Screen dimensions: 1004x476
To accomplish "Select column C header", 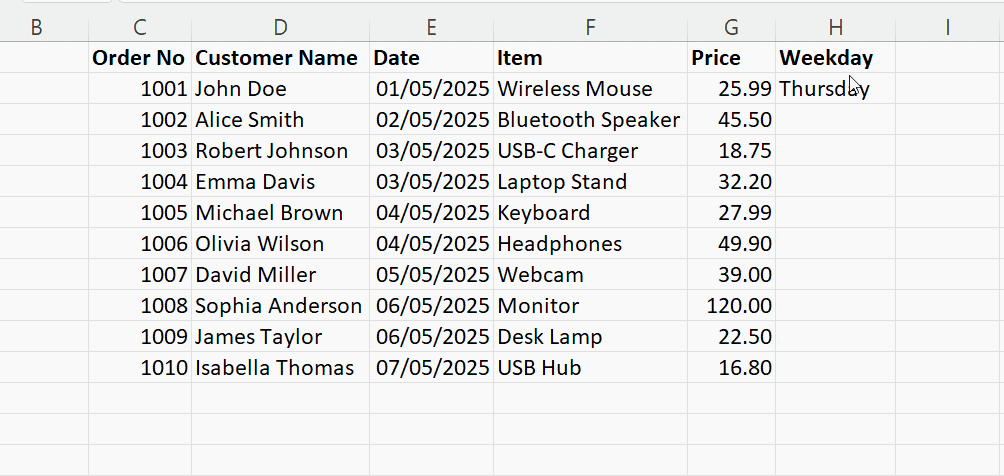I will (140, 28).
